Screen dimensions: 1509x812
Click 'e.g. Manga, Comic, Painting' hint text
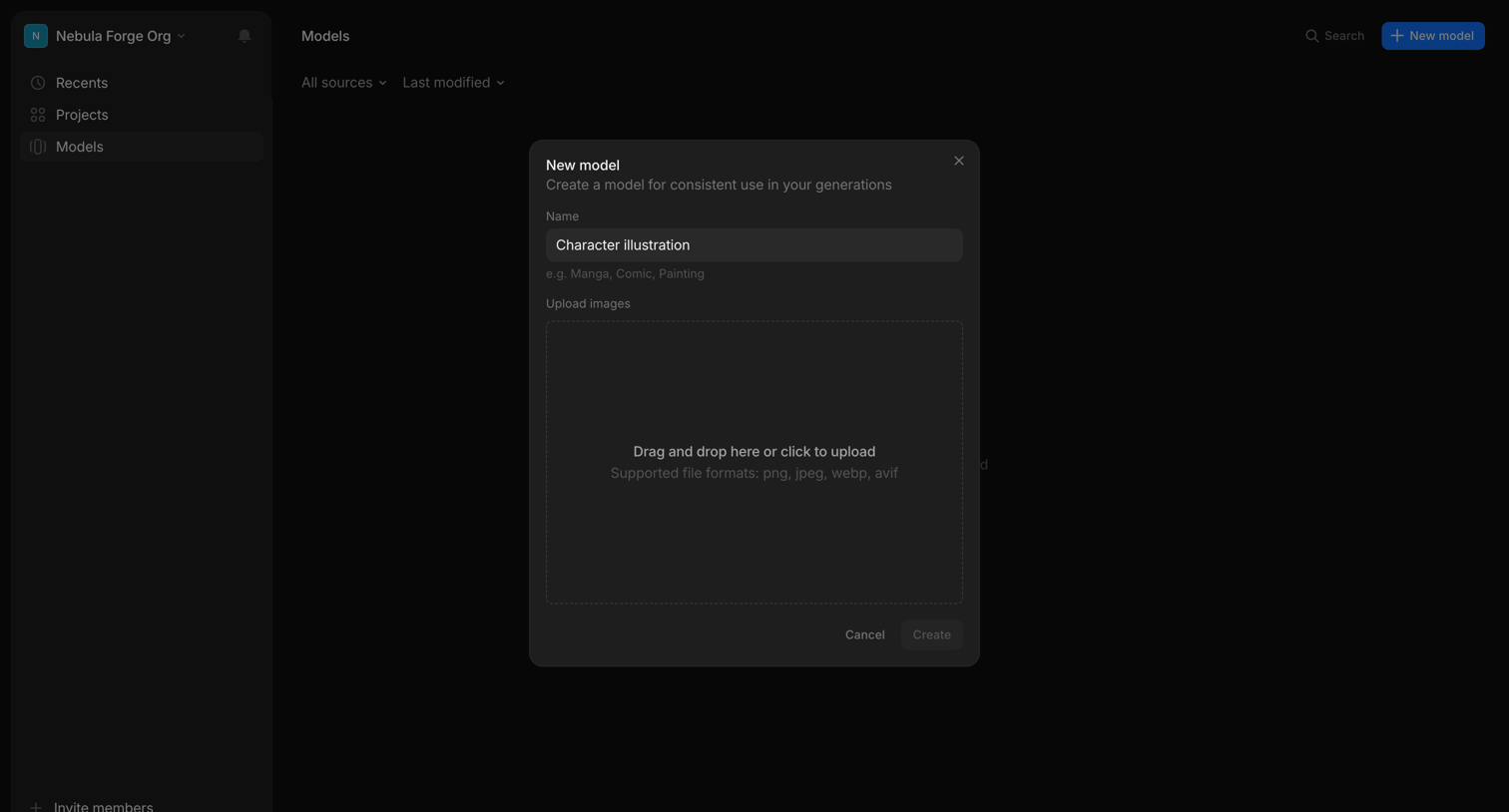[x=625, y=273]
